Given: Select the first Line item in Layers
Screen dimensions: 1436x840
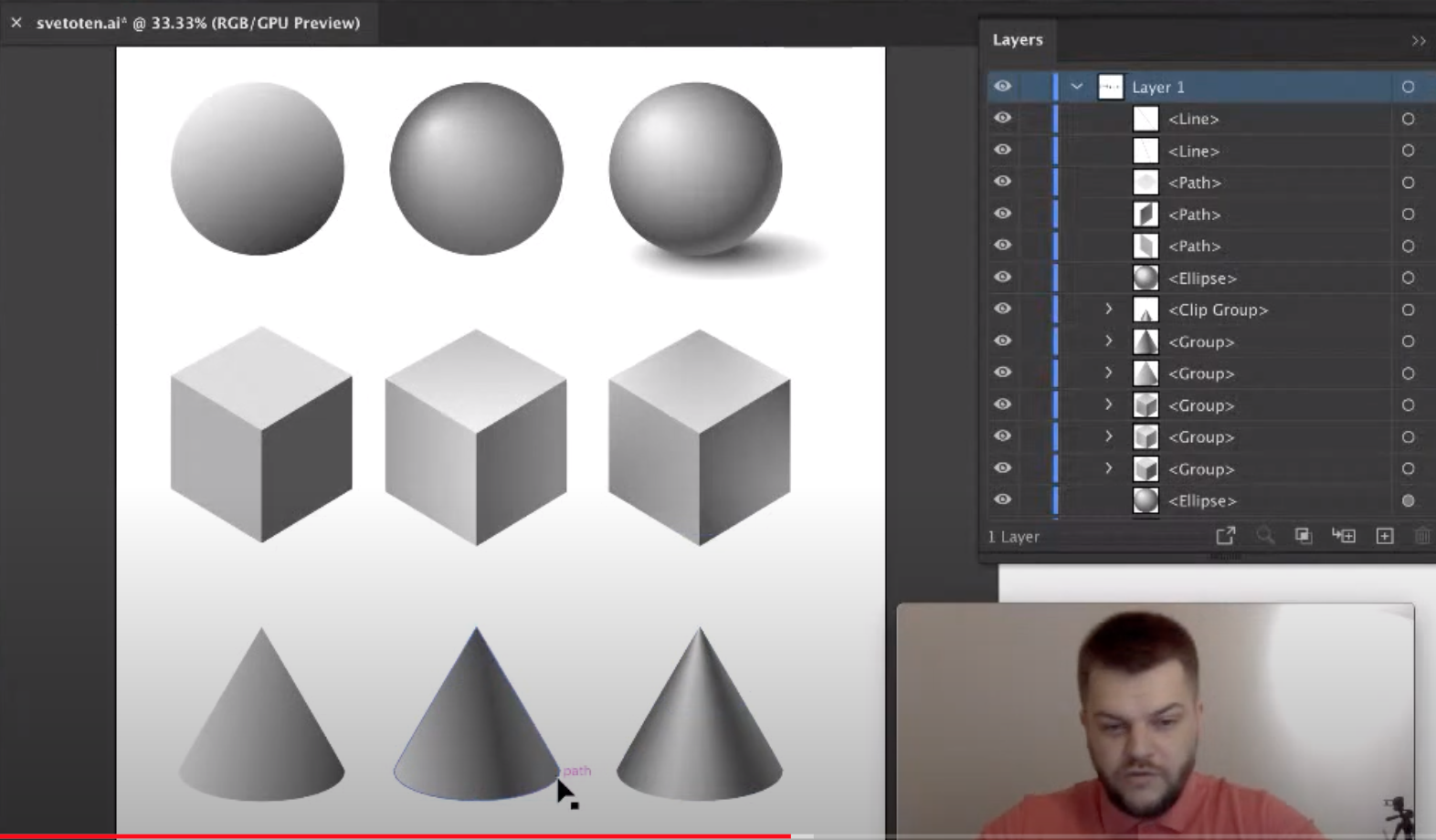Looking at the screenshot, I should tap(1193, 119).
